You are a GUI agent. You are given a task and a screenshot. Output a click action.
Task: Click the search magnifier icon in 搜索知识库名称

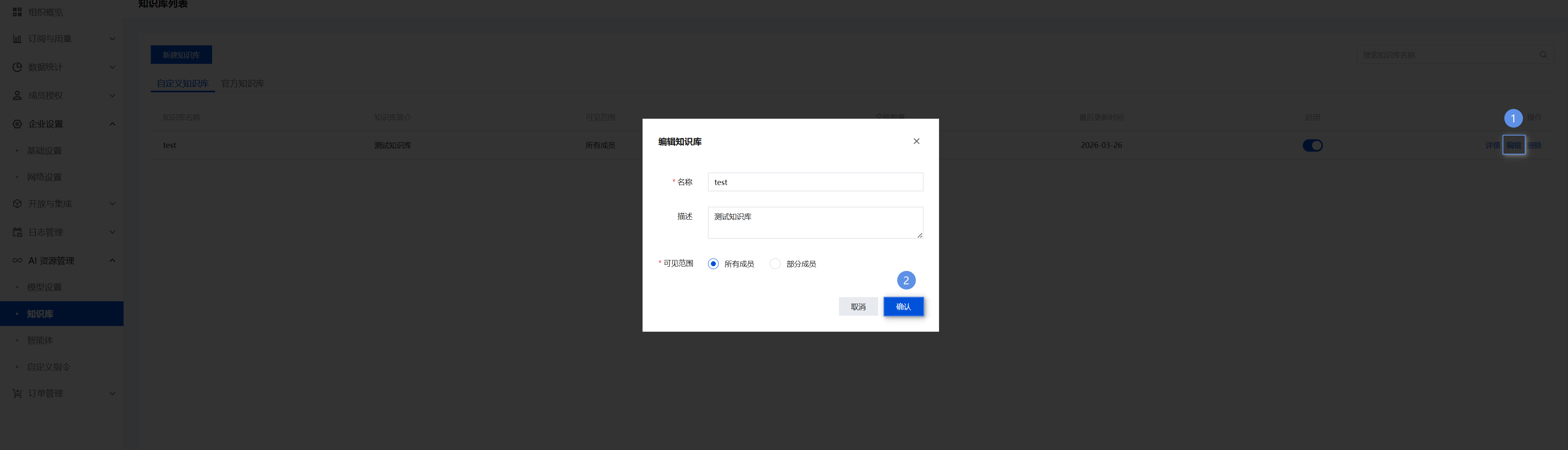1543,55
